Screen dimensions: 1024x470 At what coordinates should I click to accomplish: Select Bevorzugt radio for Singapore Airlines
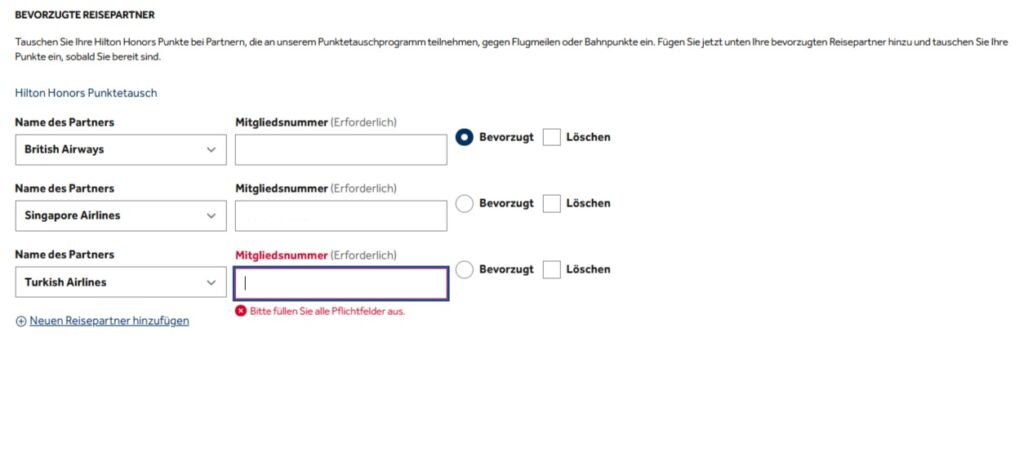pos(464,203)
